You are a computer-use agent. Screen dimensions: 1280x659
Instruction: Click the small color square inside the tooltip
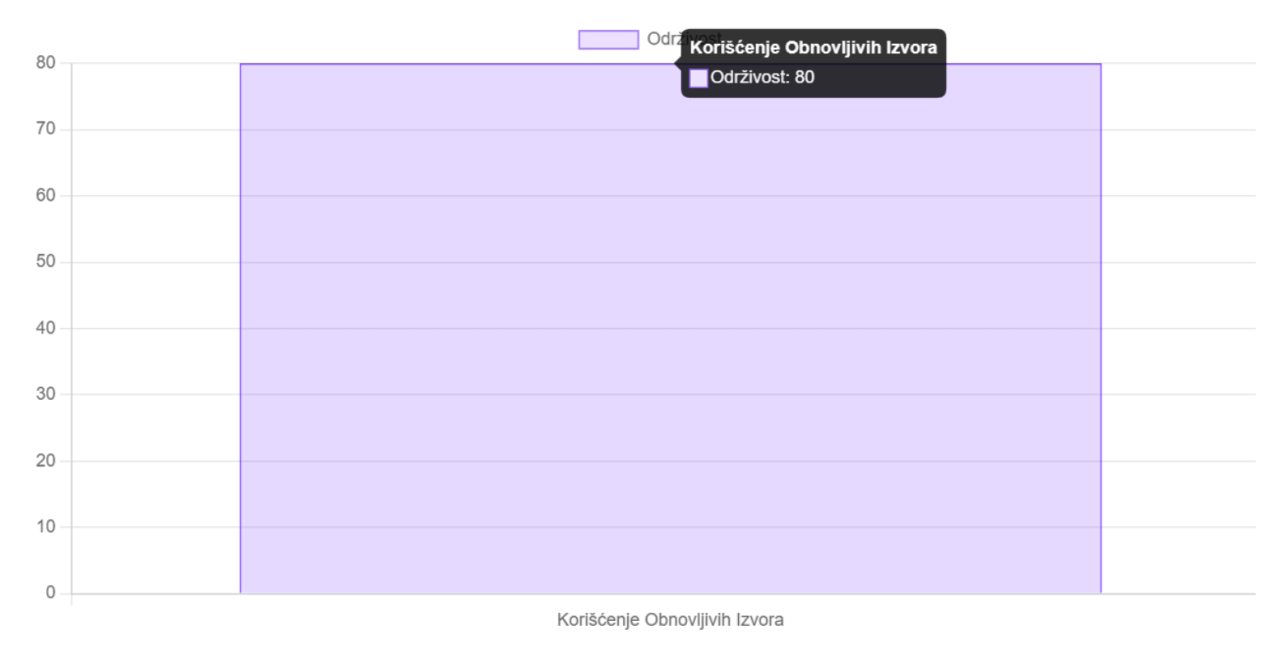[699, 77]
